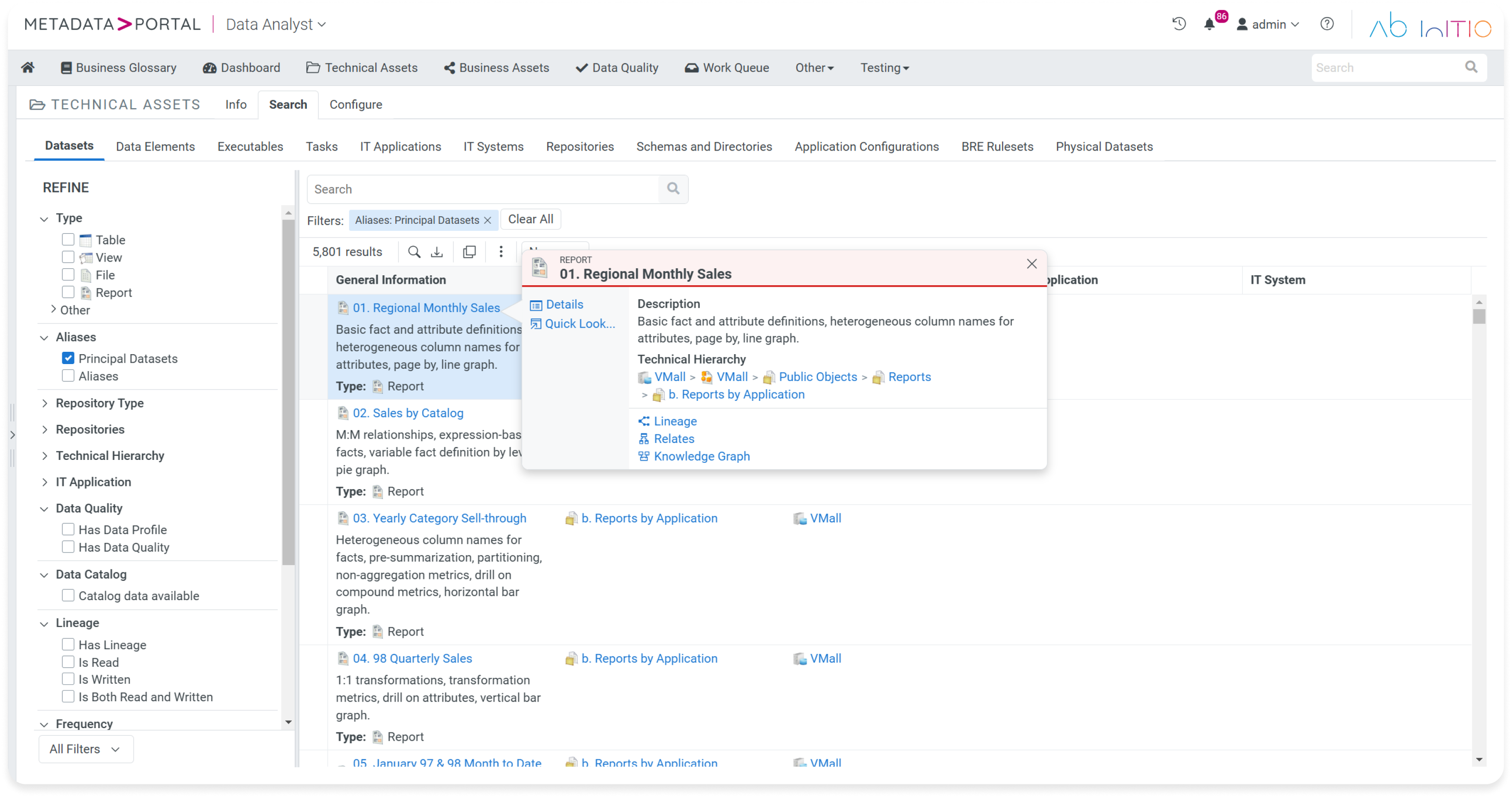The width and height of the screenshot is (1512, 798).
Task: Click the Clear All filters button
Action: coord(531,219)
